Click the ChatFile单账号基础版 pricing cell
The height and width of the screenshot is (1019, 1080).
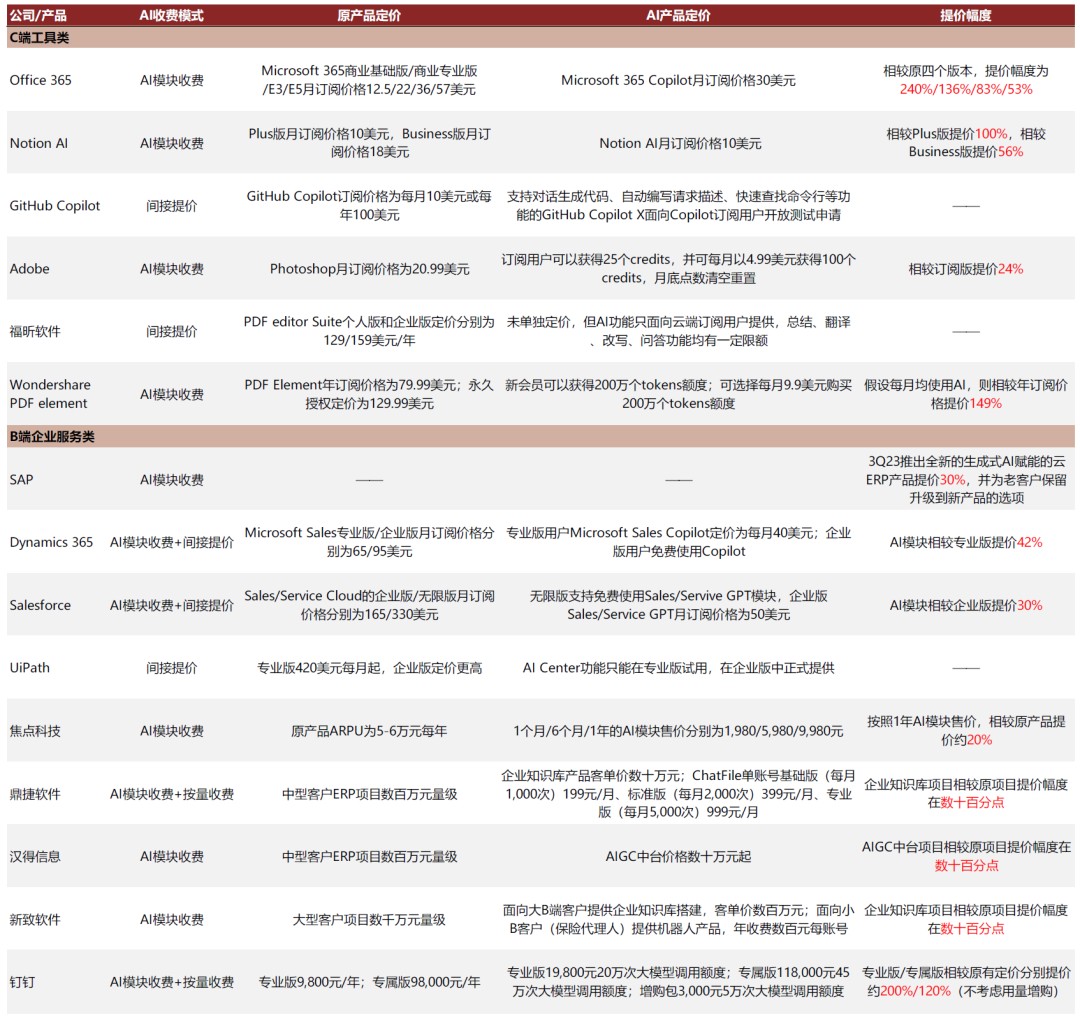(x=678, y=794)
